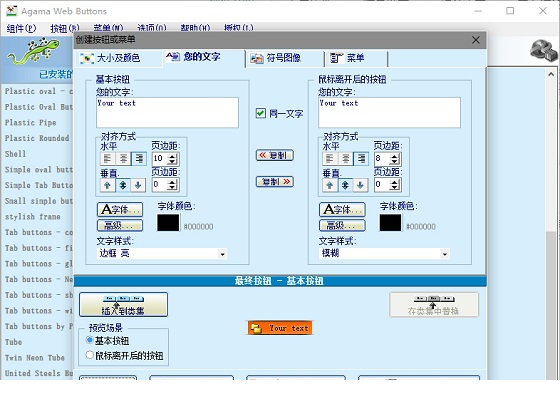Image resolution: width=560 pixels, height=395 pixels.
Task: Center basic button text horizontally
Action: 123,159
